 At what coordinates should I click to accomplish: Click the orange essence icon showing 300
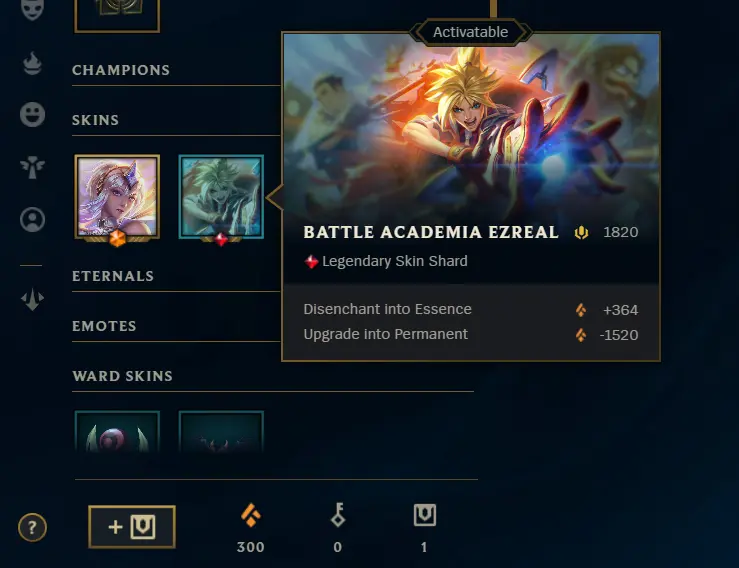[x=251, y=515]
